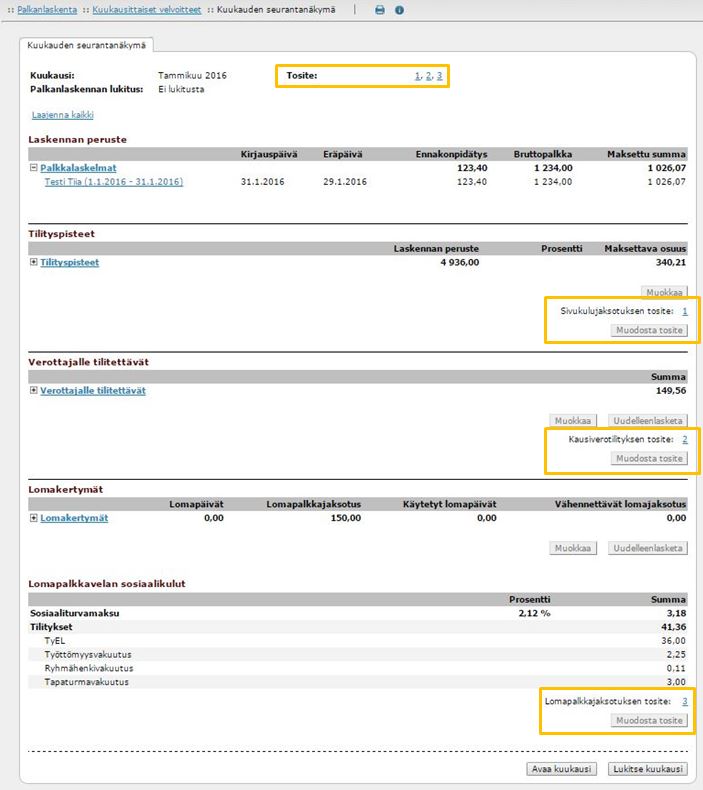
Task: Click Laajenna kaikki link
Action: tap(62, 115)
